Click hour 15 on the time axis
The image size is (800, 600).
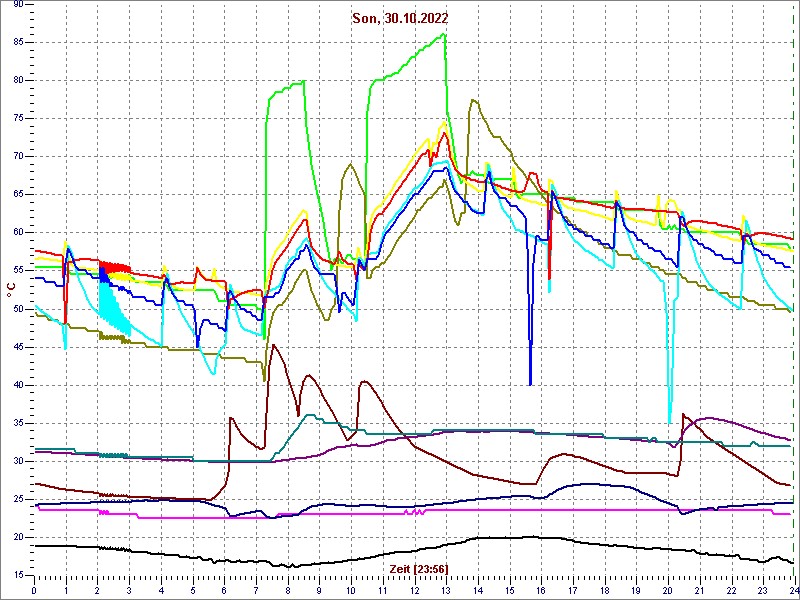pos(509,590)
